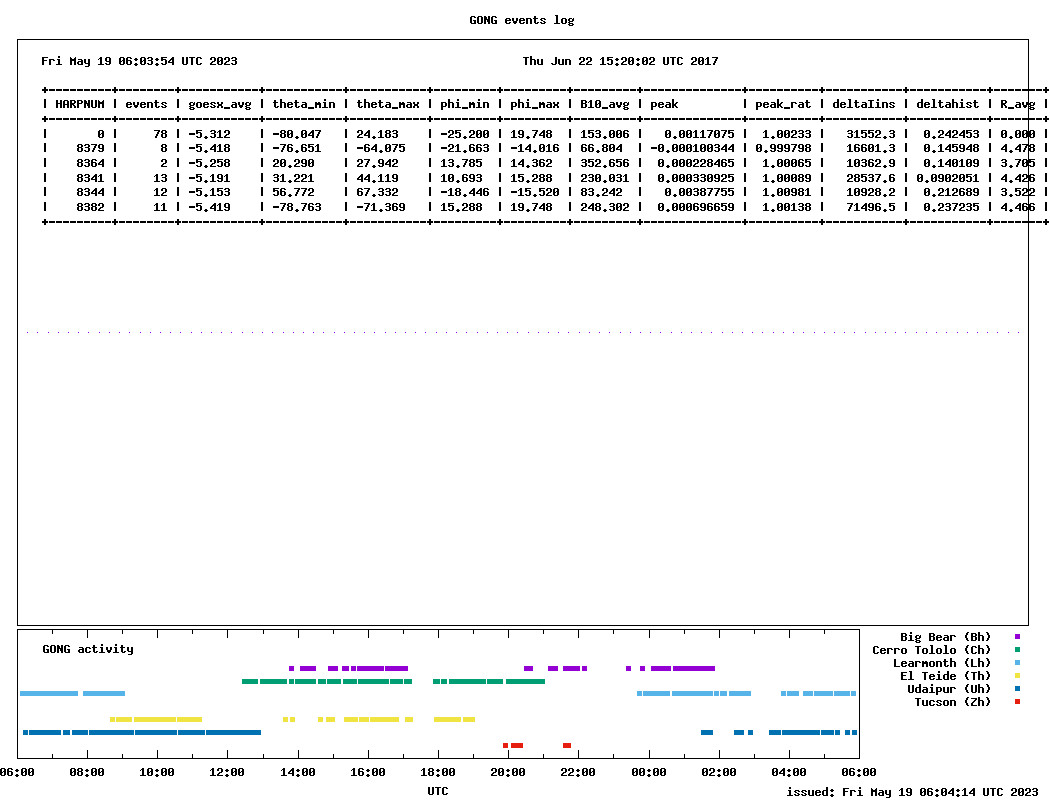Click the Tucson red legend swatch
The image size is (1050, 800).
tap(1017, 702)
